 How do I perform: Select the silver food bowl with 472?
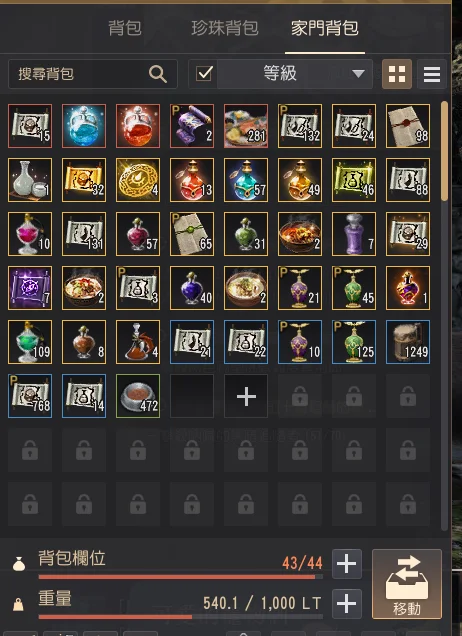tap(138, 396)
